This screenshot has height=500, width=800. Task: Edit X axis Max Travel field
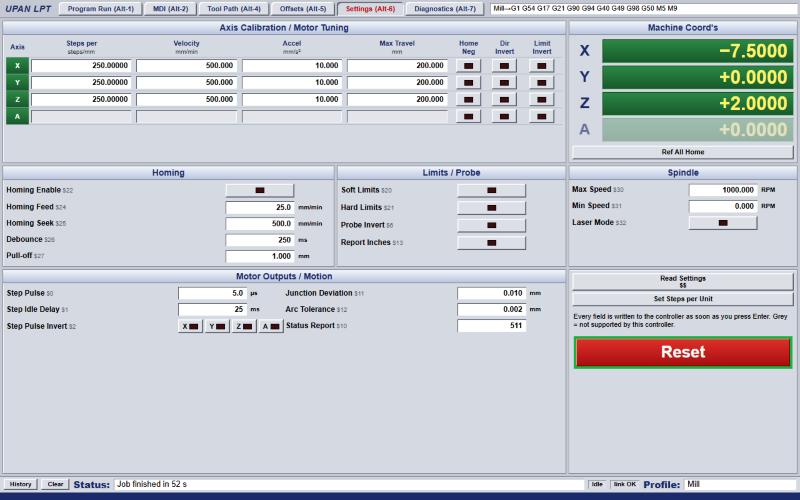coord(397,66)
